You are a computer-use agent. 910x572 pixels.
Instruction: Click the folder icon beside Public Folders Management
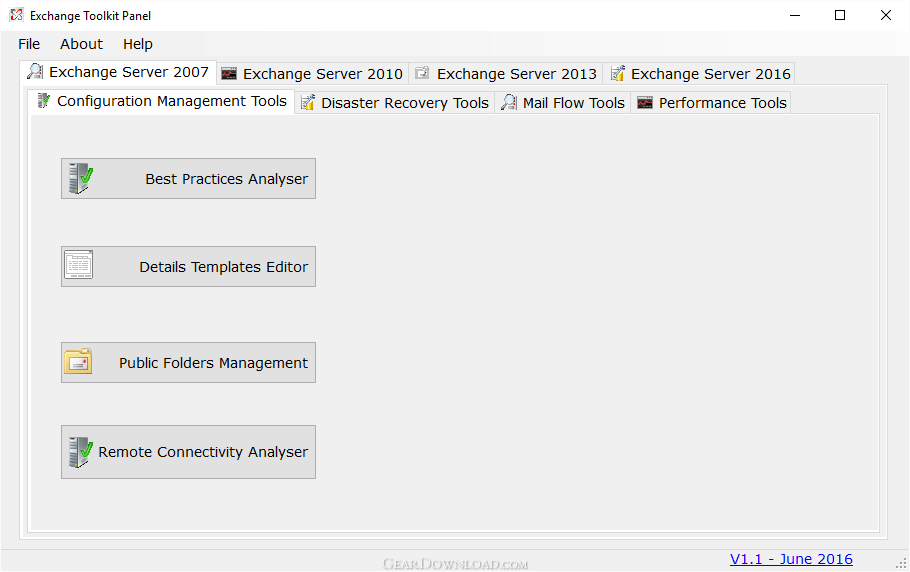[x=78, y=361]
